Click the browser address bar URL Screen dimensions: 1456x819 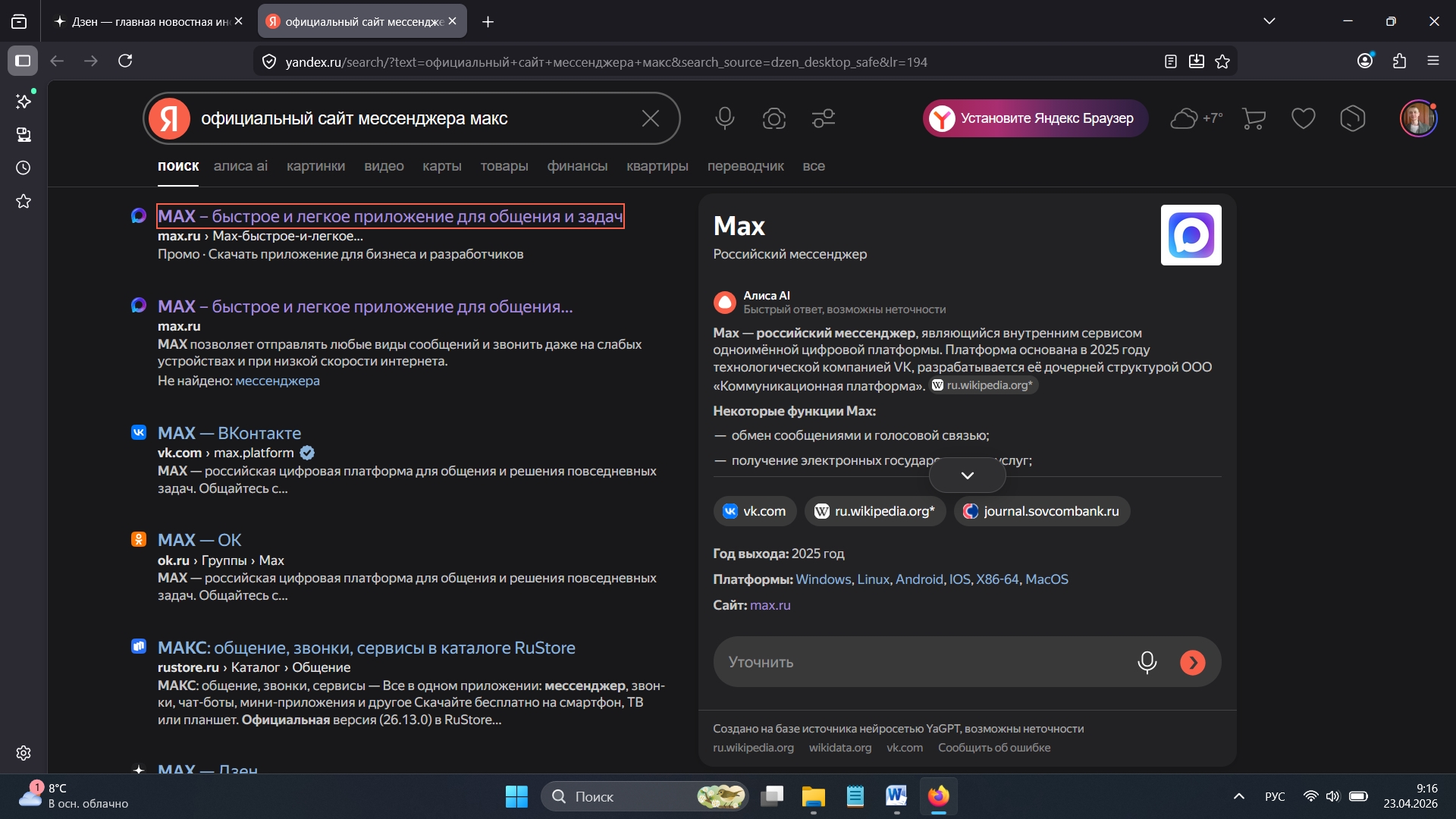click(x=606, y=62)
